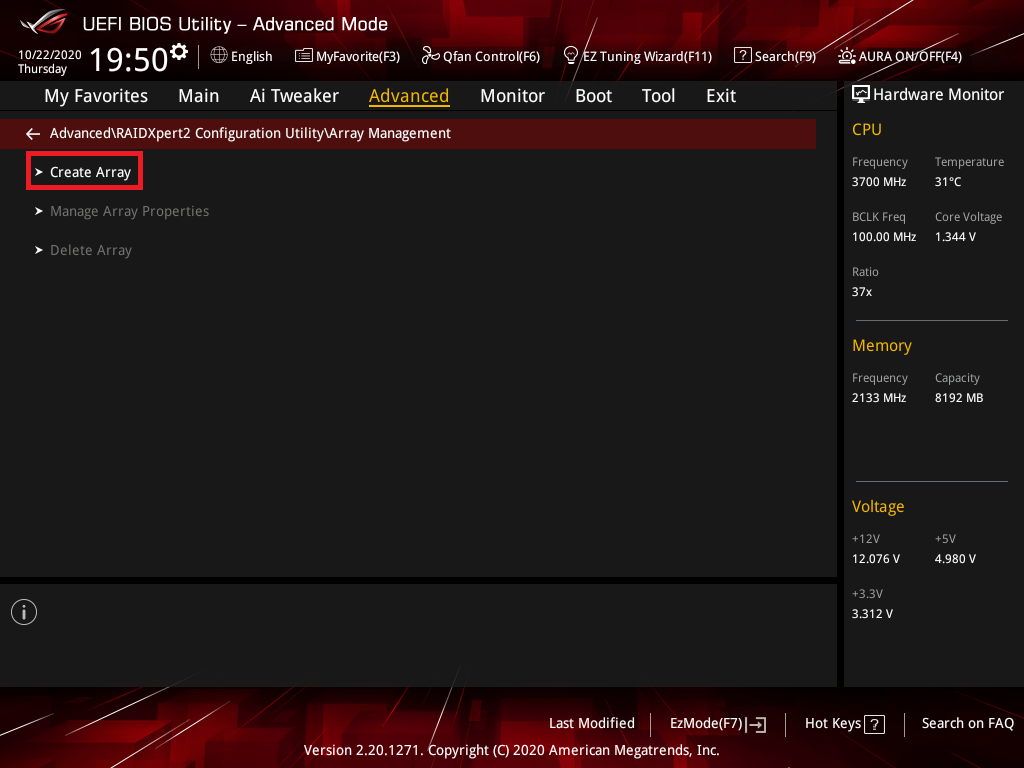Click the Search on FAQ link
Image resolution: width=1024 pixels, height=768 pixels.
click(x=967, y=723)
